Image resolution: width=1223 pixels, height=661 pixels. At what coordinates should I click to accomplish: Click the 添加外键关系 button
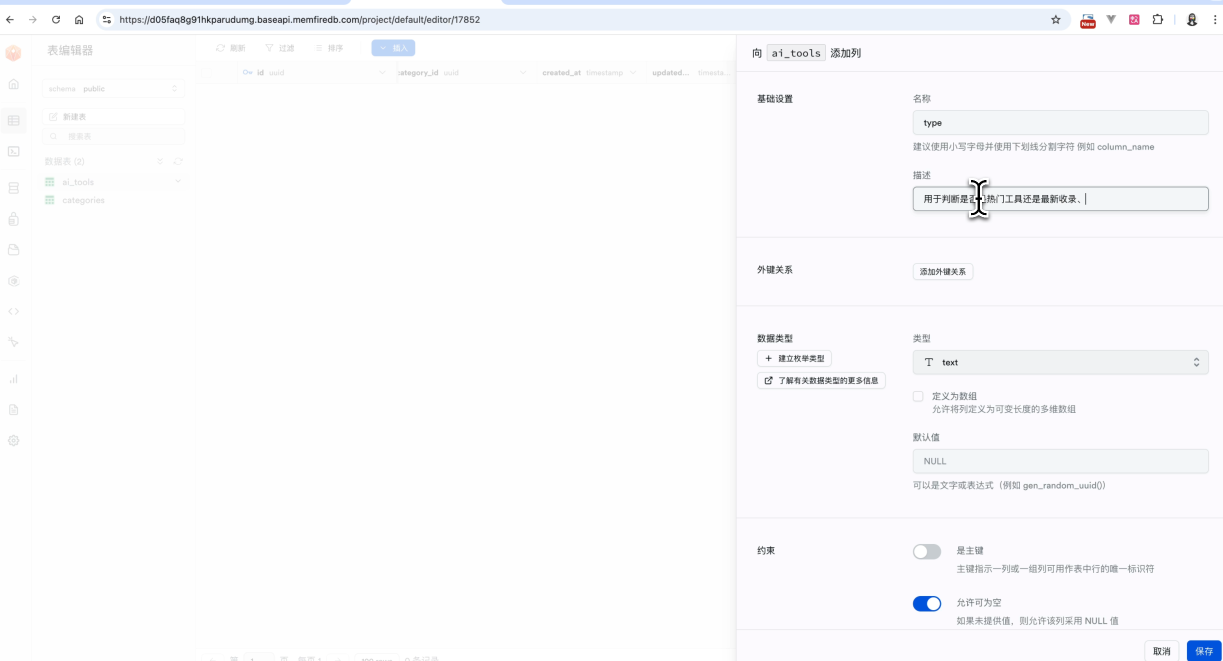(942, 272)
